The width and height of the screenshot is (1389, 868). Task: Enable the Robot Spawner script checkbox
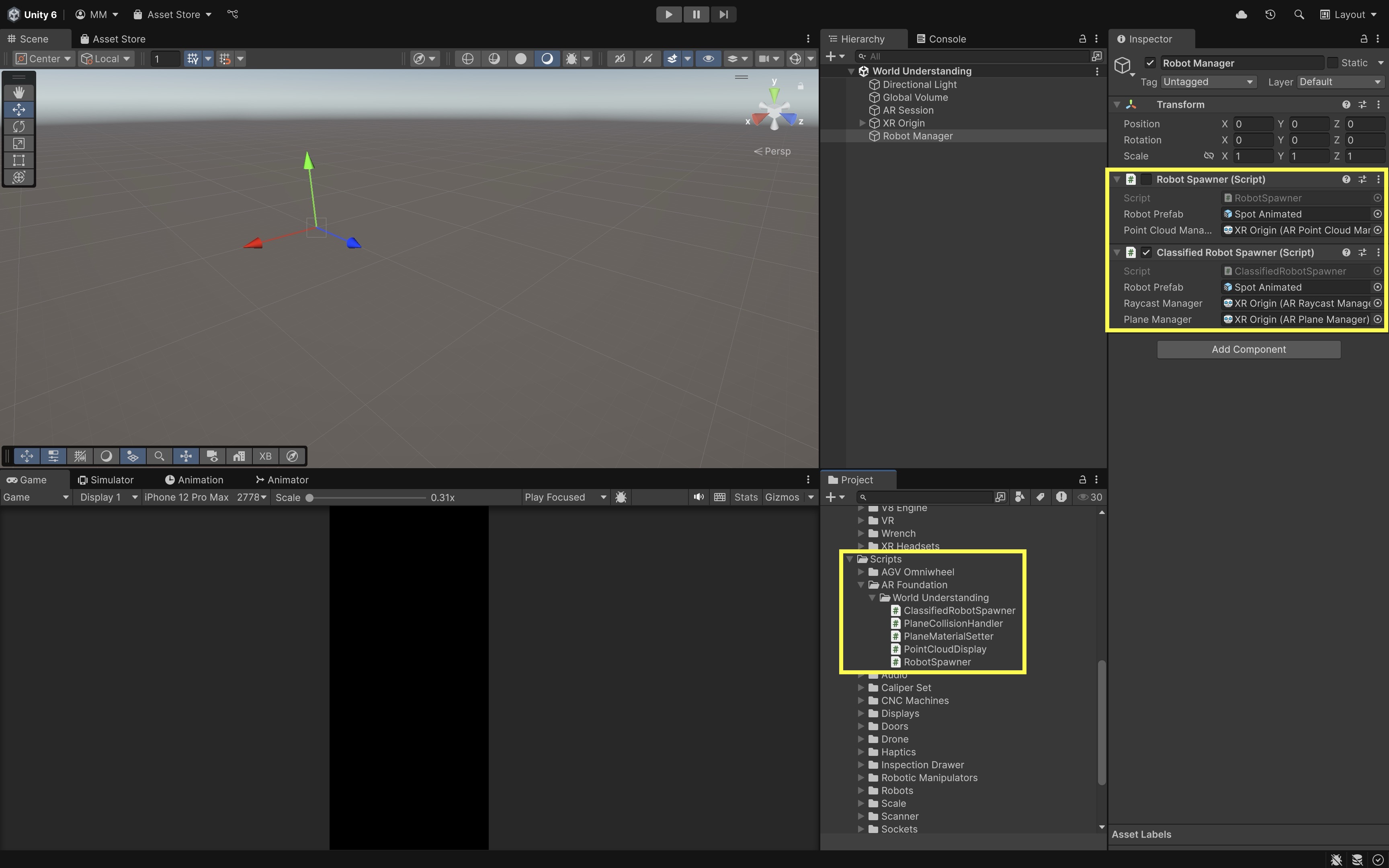(x=1146, y=179)
